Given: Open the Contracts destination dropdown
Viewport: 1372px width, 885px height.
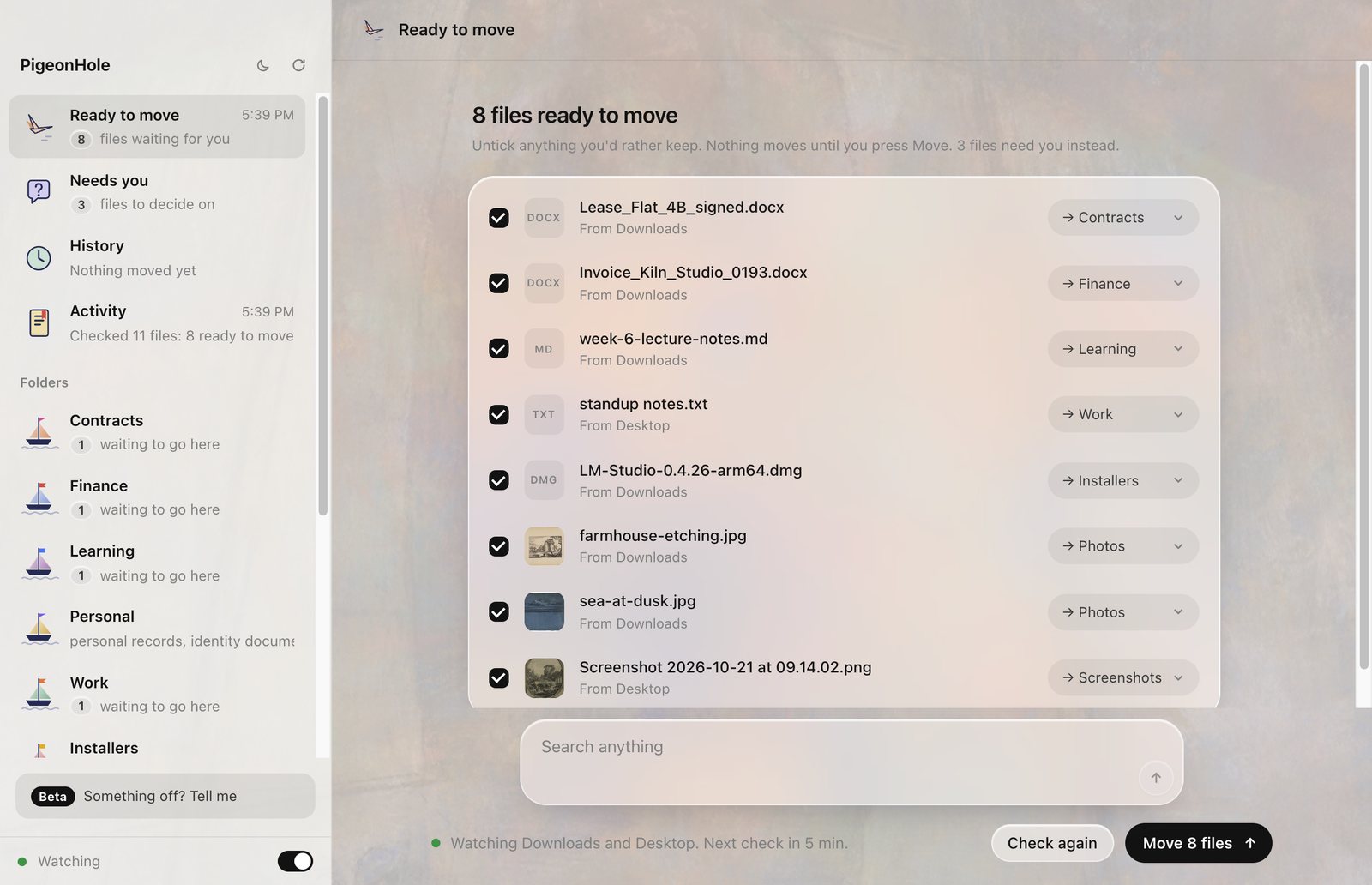Looking at the screenshot, I should [x=1122, y=218].
